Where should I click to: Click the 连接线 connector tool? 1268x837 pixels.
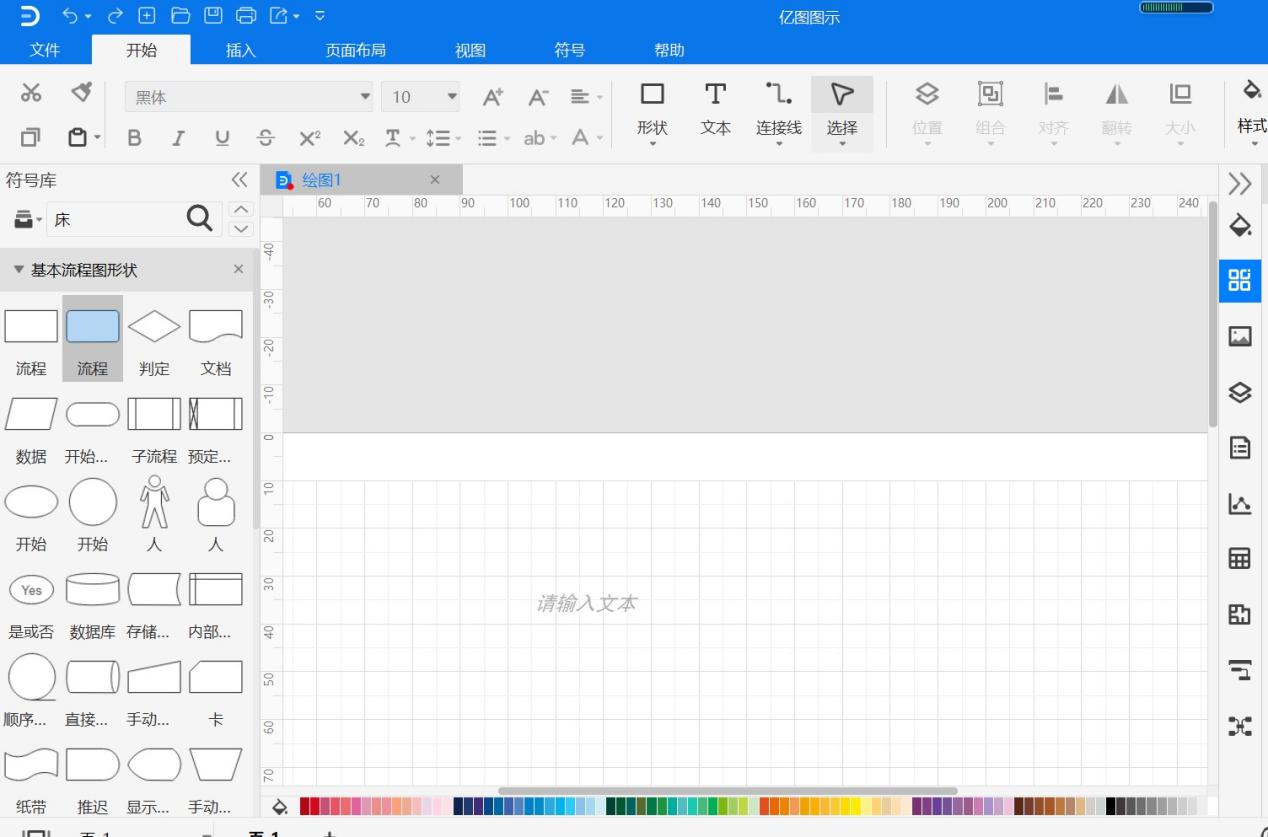(x=778, y=109)
